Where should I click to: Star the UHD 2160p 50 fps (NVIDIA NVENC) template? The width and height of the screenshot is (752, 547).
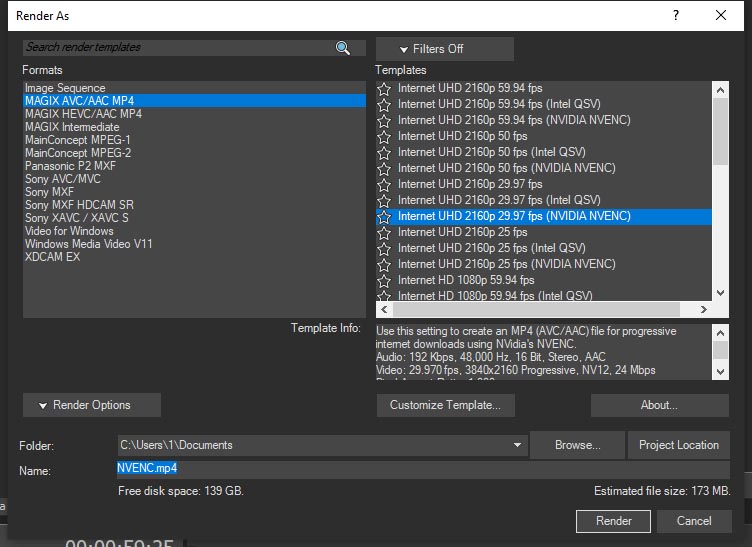point(384,169)
